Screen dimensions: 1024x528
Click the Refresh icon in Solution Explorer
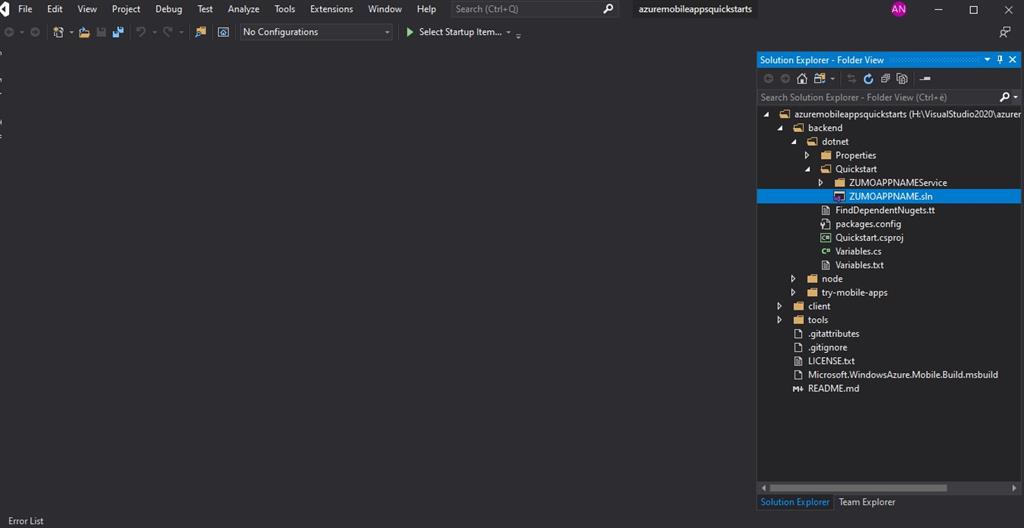(x=869, y=79)
